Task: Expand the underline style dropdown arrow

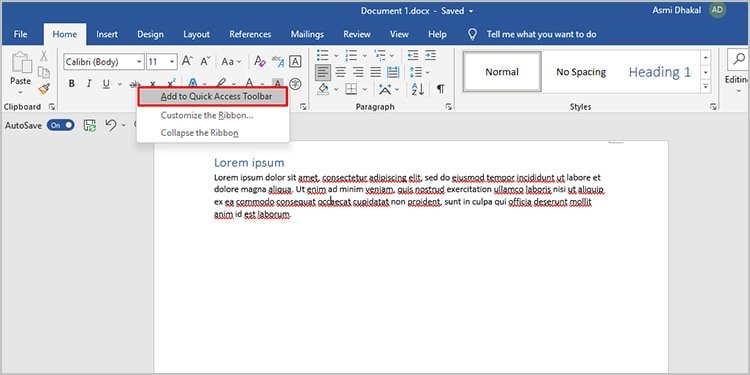Action: [119, 84]
